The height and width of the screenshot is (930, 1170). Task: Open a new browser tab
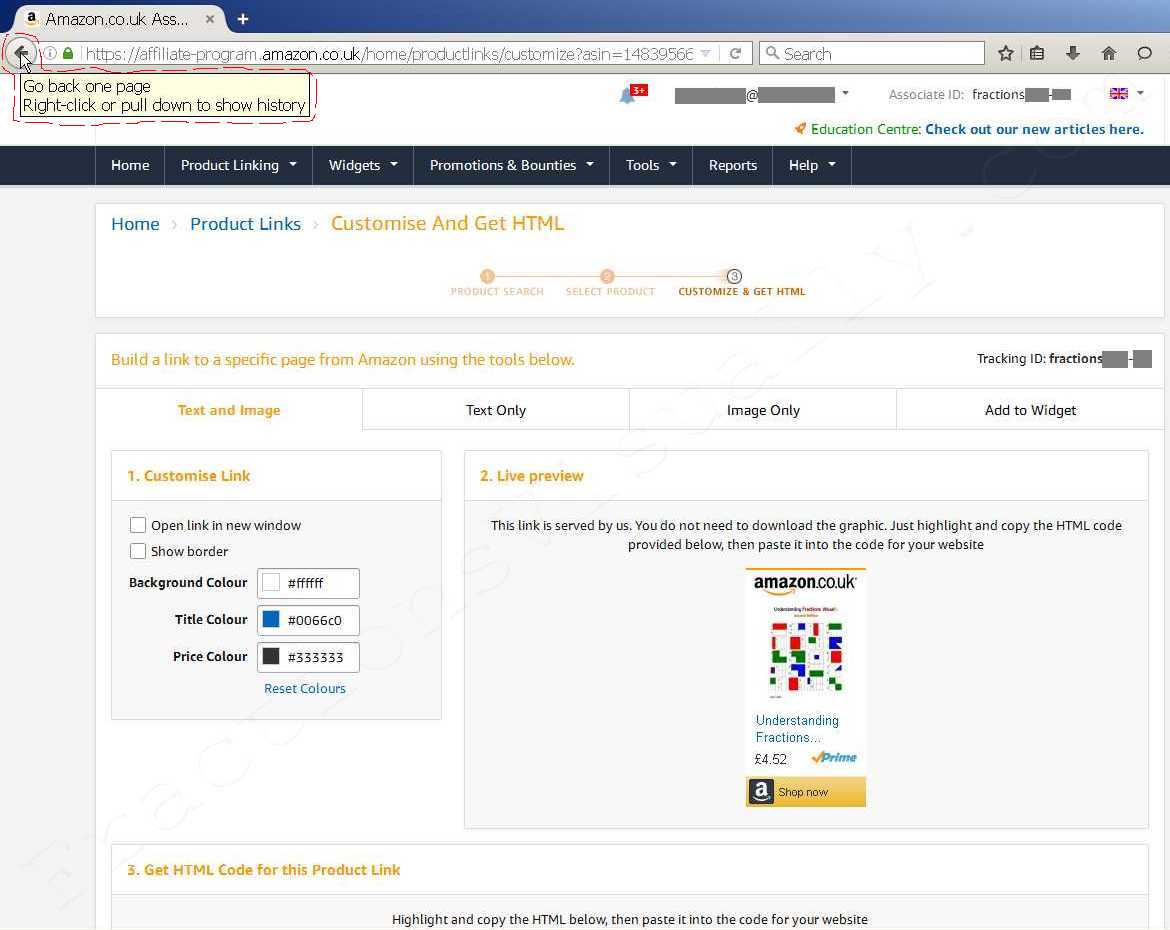click(x=243, y=19)
